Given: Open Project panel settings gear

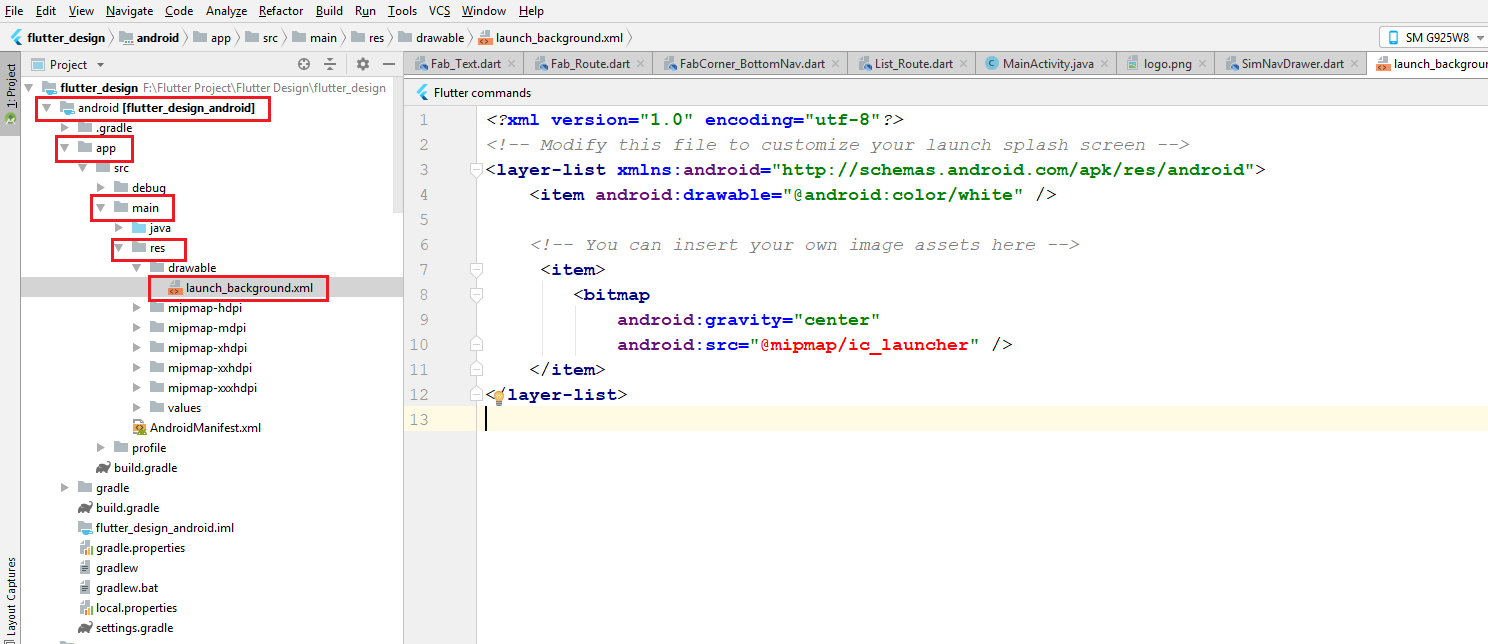Looking at the screenshot, I should (363, 64).
